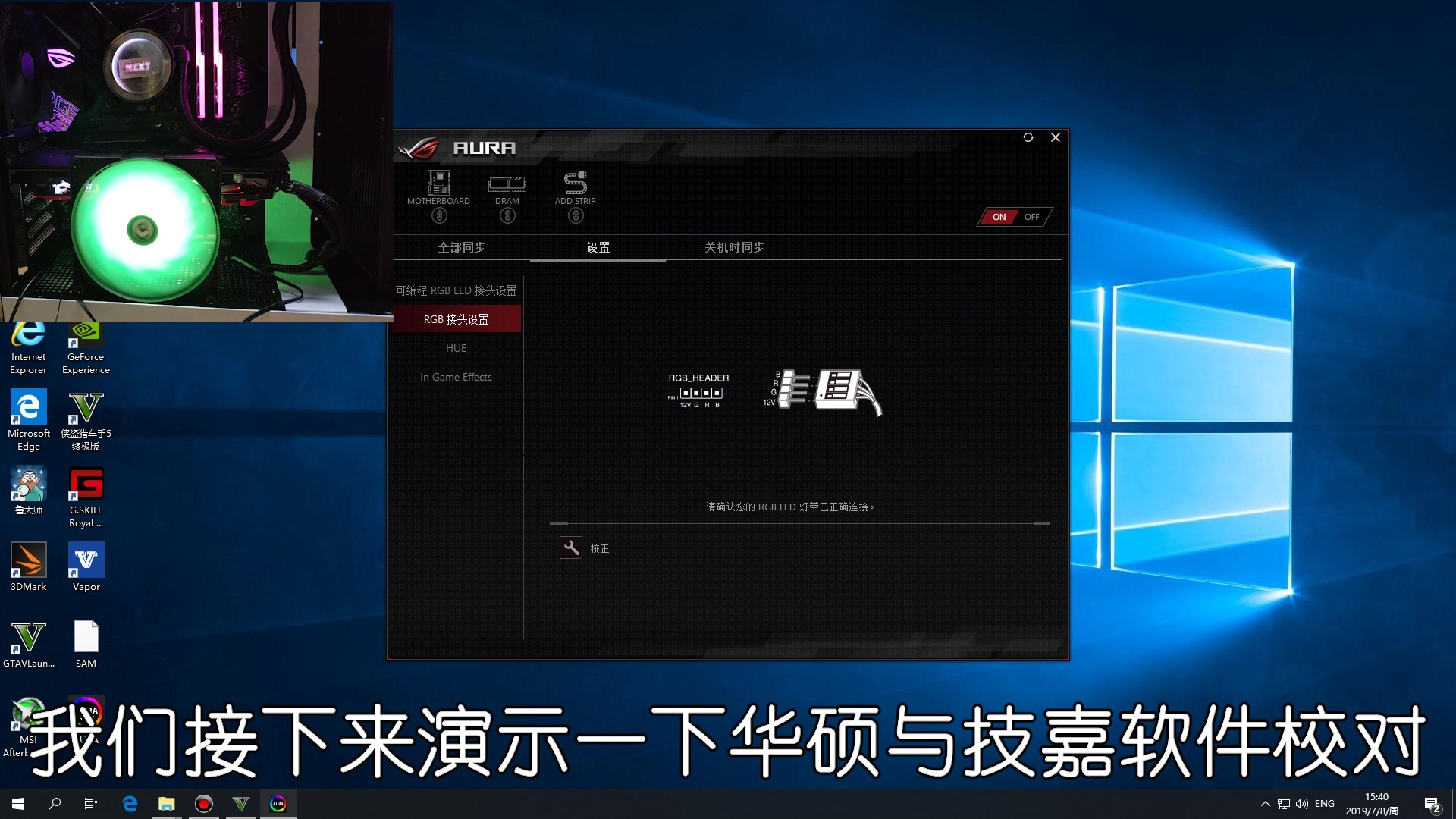This screenshot has width=1456, height=819.
Task: Disable AURA lighting with OFF button
Action: point(1033,217)
